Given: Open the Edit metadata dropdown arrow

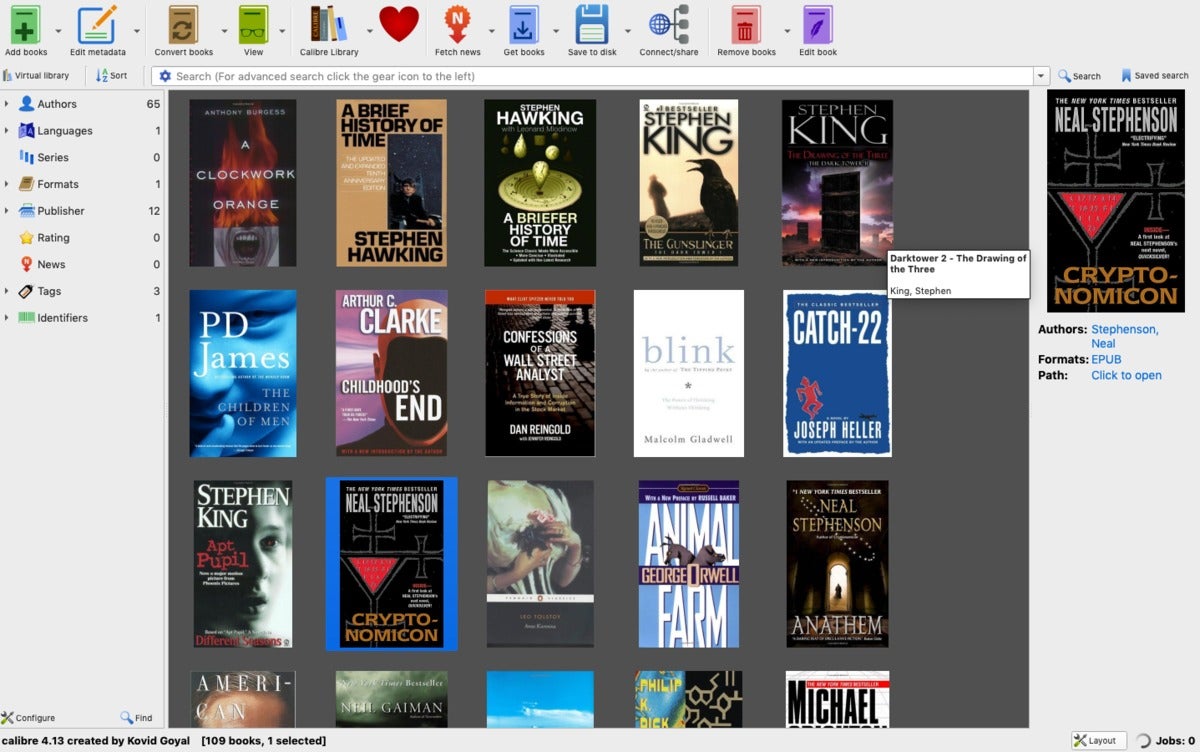Looking at the screenshot, I should click(136, 31).
